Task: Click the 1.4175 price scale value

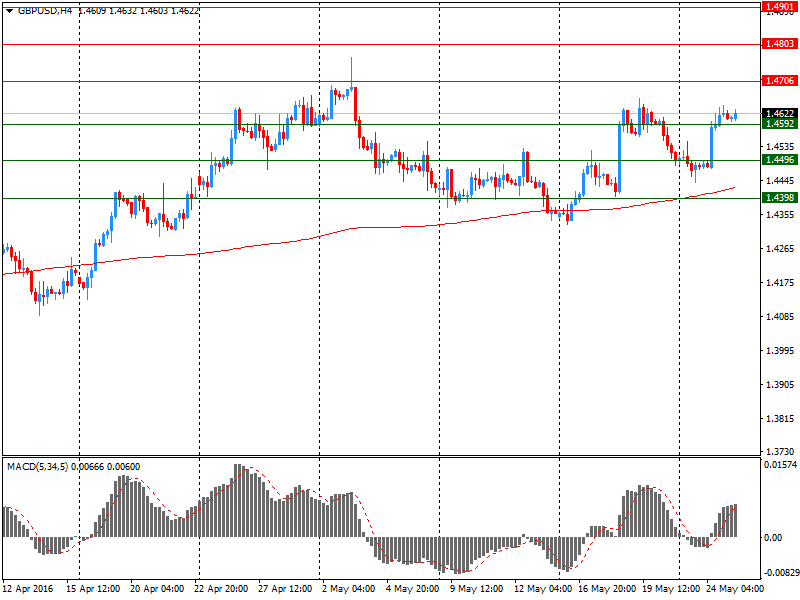Action: pos(780,283)
